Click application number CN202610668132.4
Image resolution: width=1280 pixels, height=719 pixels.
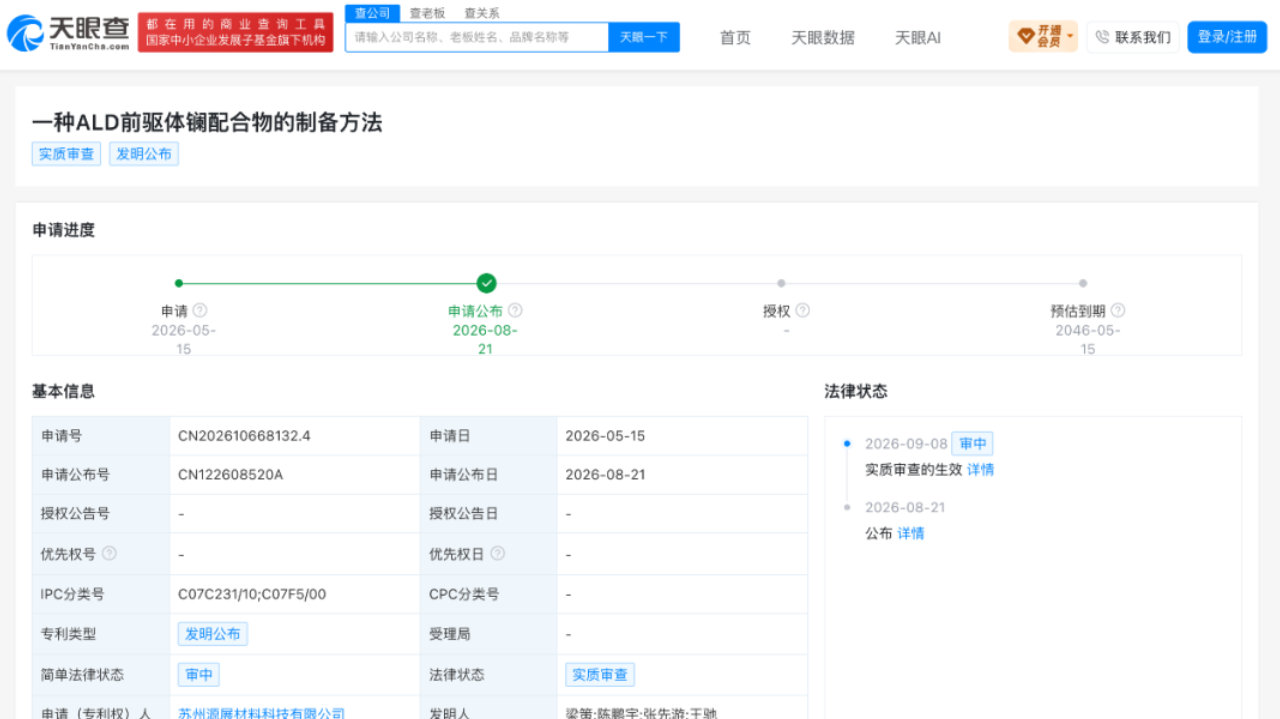[244, 436]
